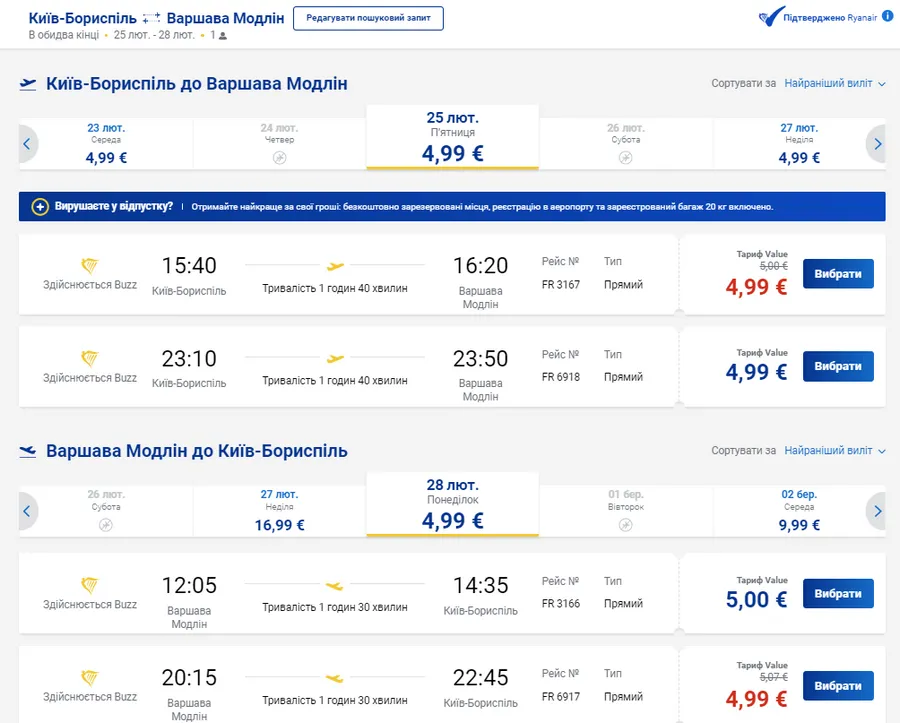Click the selected 28 лют. Понеділок date
The image size is (900, 723).
(452, 505)
